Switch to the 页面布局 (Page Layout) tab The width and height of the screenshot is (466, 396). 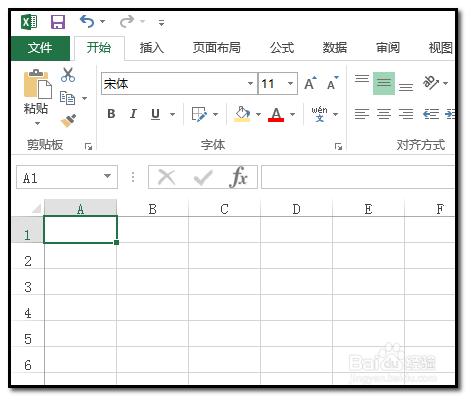[217, 48]
